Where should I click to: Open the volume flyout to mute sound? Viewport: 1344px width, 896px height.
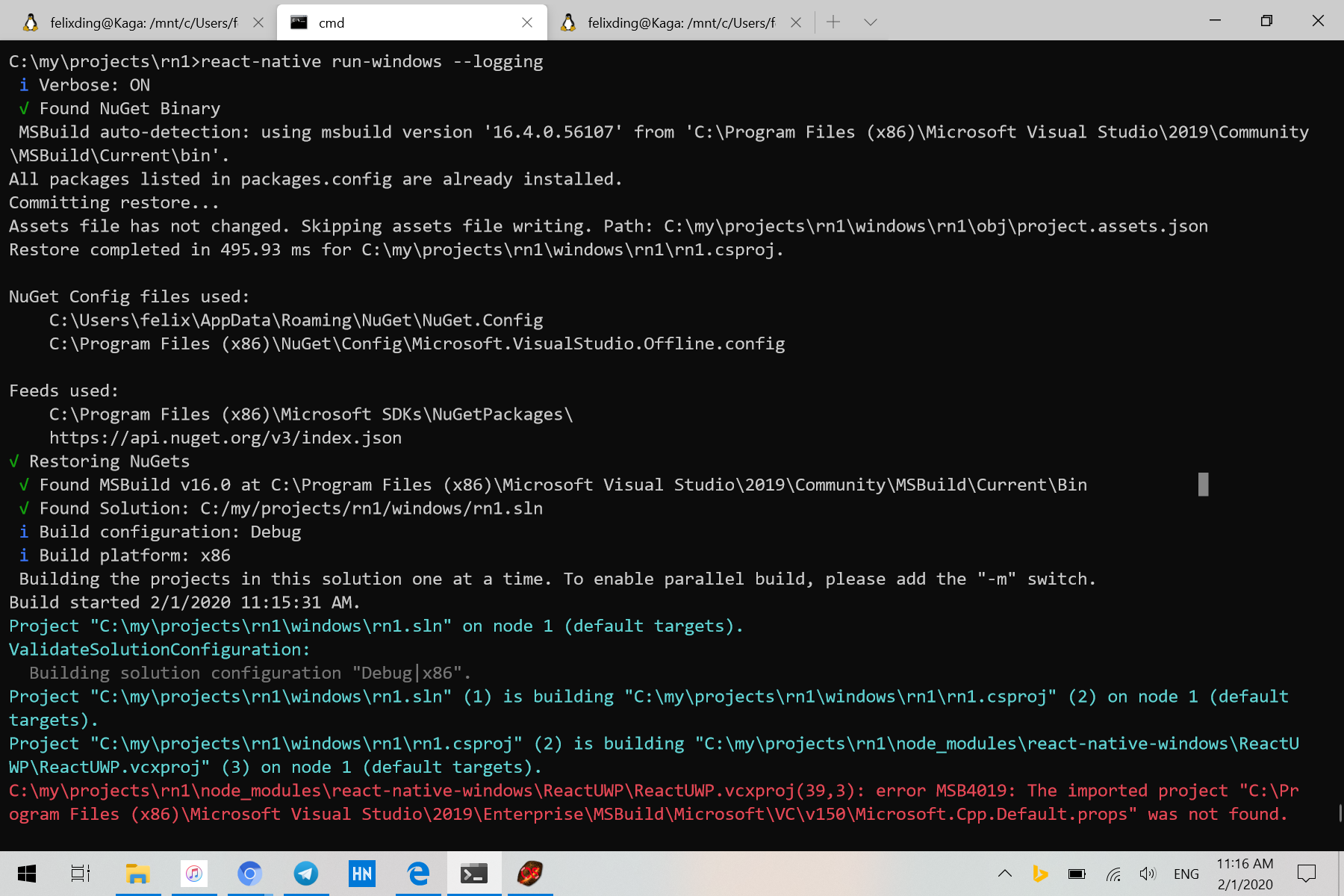(1148, 874)
